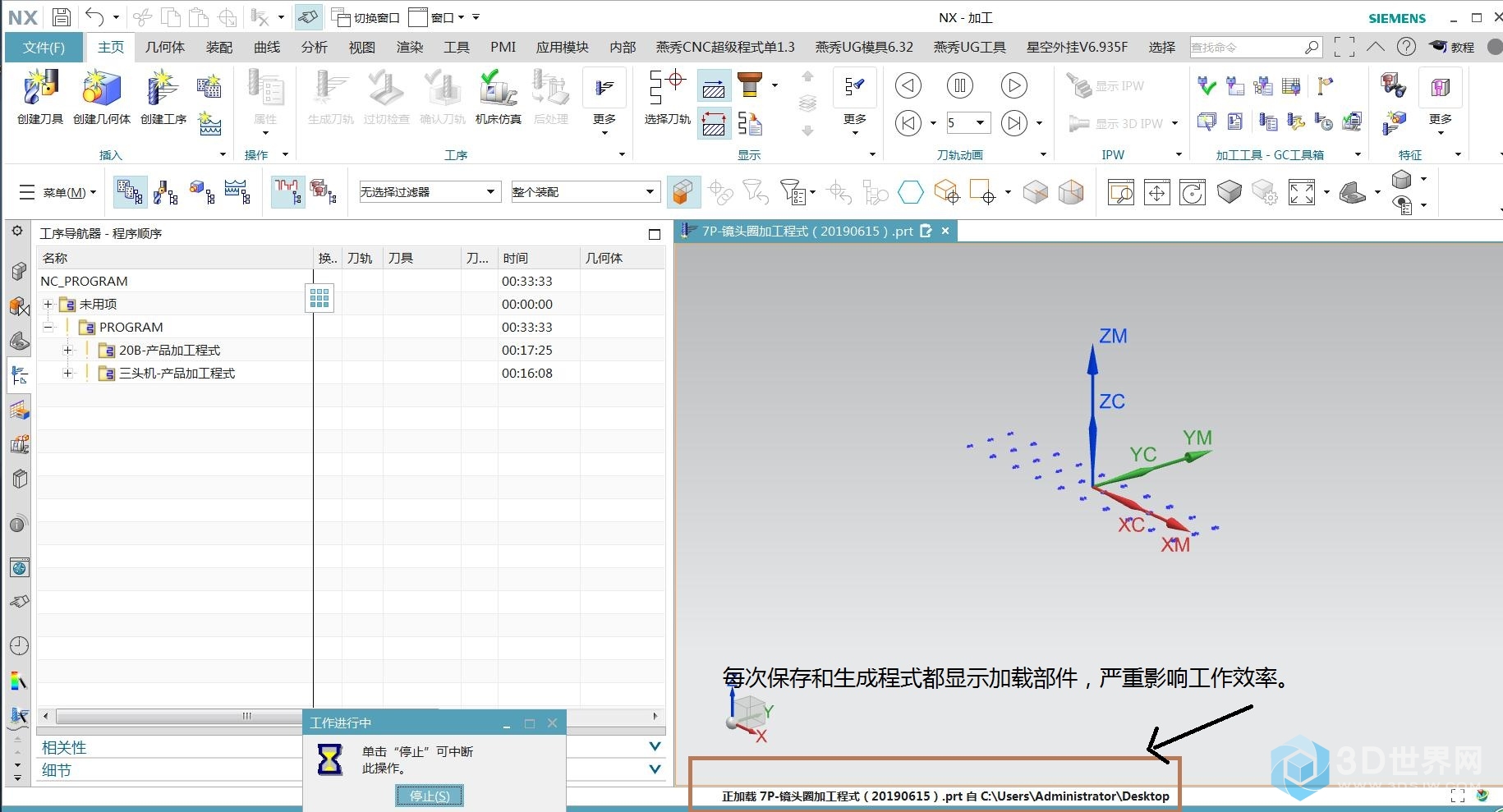Click the 时间 column header
This screenshot has height=812, width=1503.
[538, 258]
